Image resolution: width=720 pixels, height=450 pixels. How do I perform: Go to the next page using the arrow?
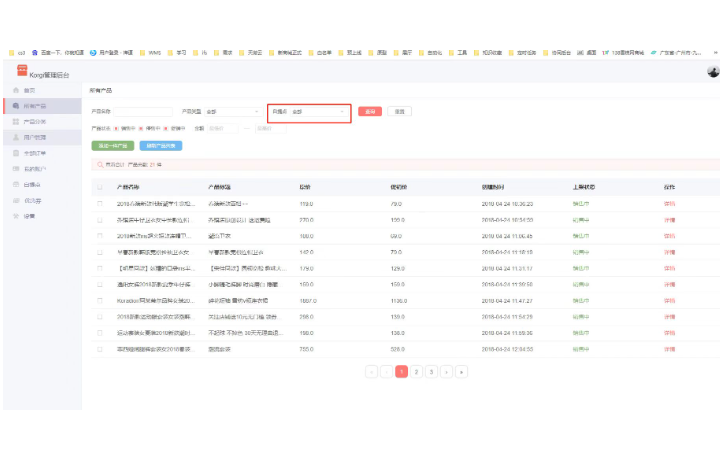pyautogui.click(x=446, y=371)
